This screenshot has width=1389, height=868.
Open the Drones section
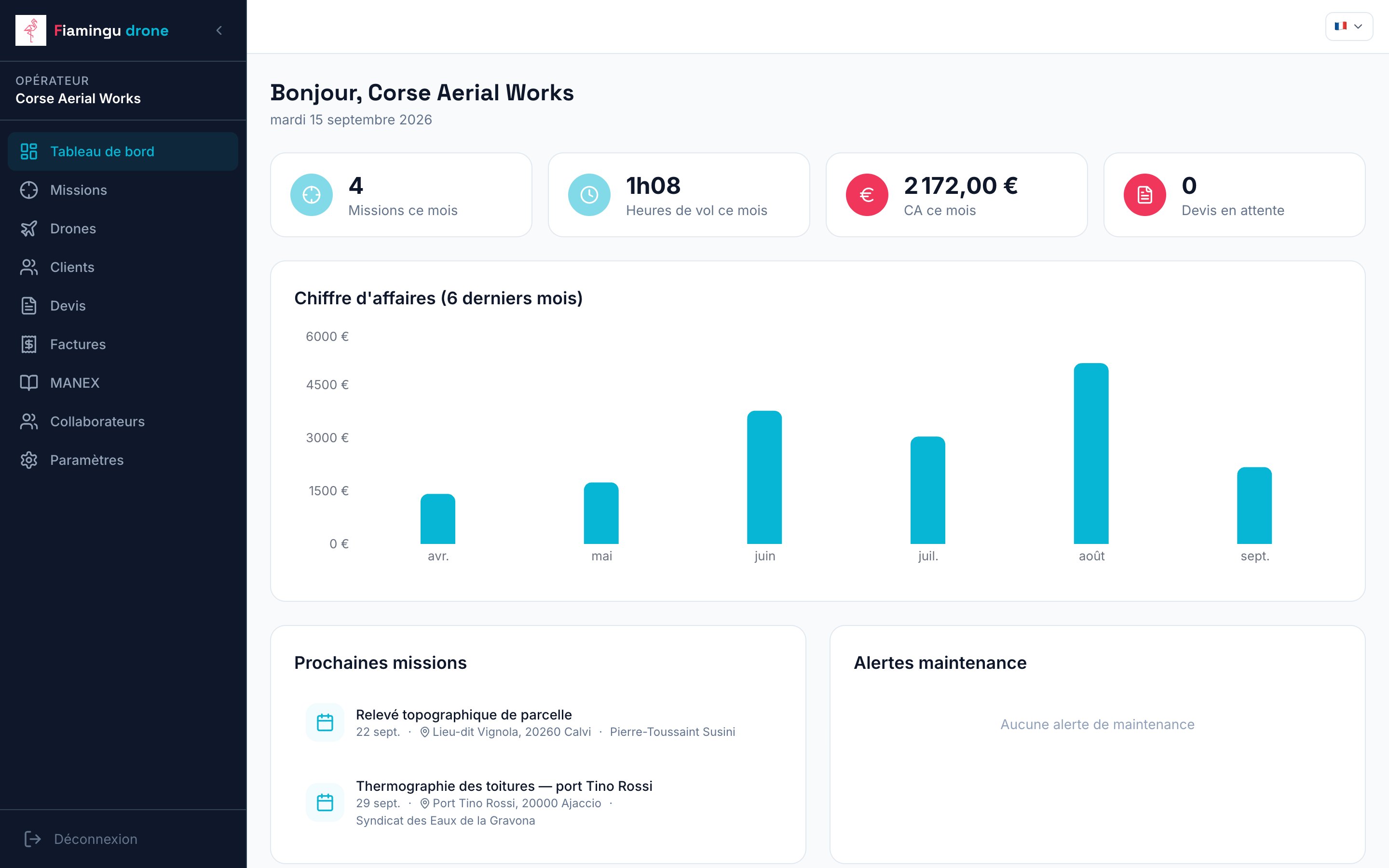click(x=123, y=229)
